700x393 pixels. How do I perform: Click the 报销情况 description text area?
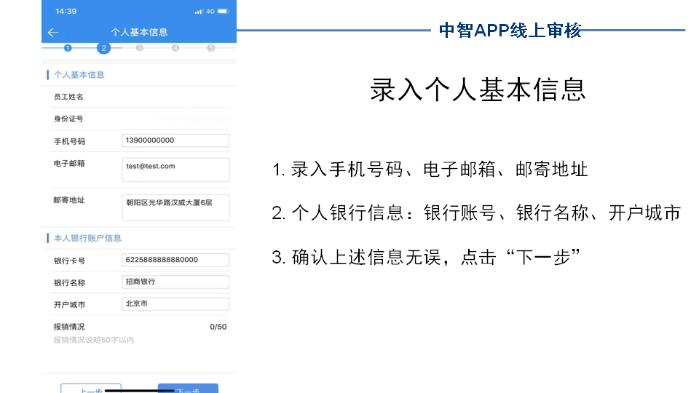[140, 340]
